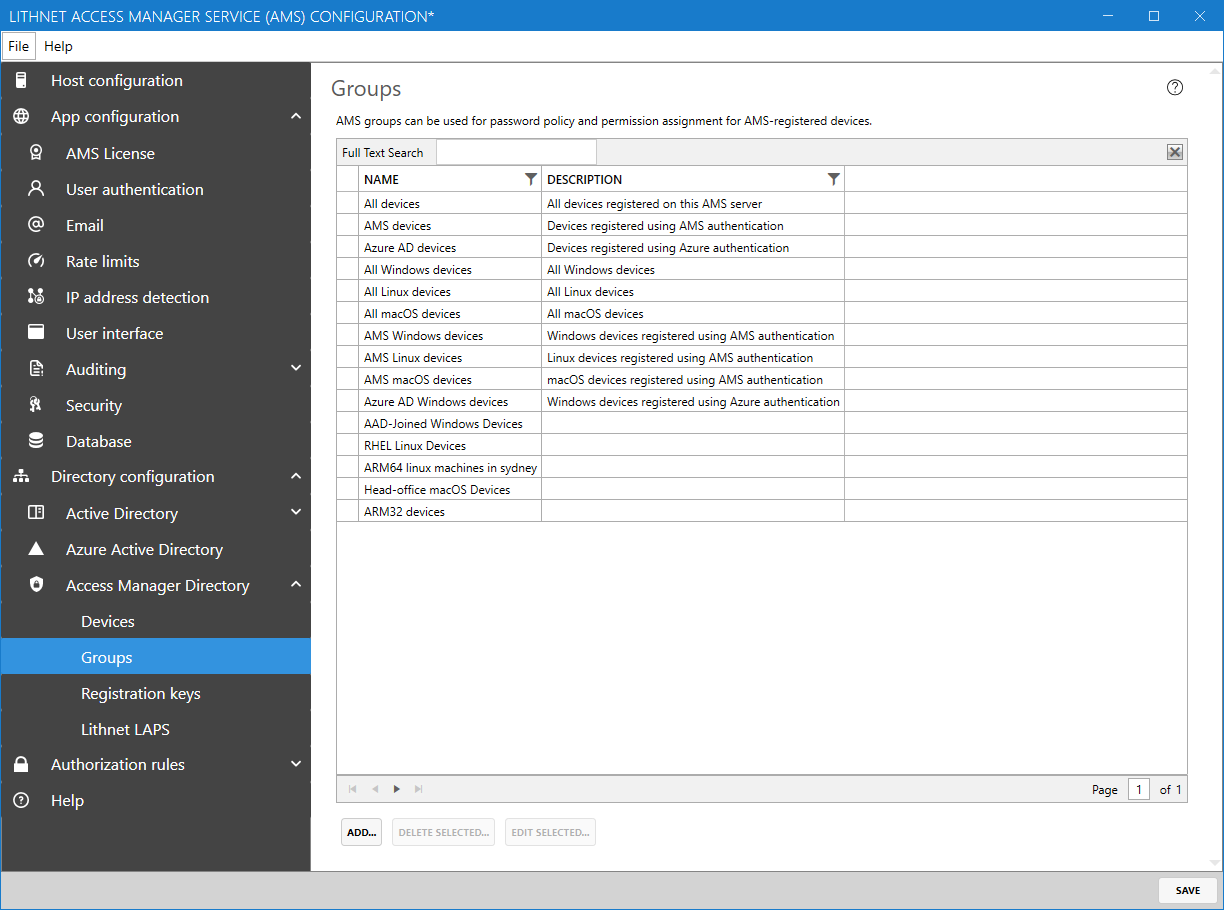Open the Lithnet LAPS page
The height and width of the screenshot is (910, 1224).
pos(155,729)
